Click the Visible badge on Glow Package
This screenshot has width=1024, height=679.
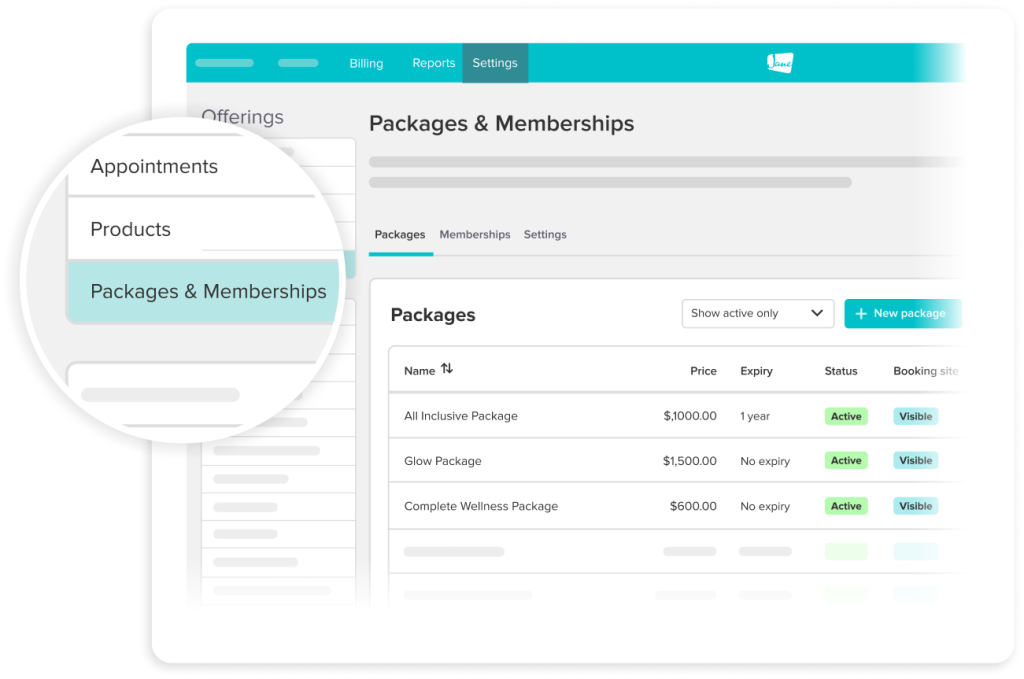915,460
